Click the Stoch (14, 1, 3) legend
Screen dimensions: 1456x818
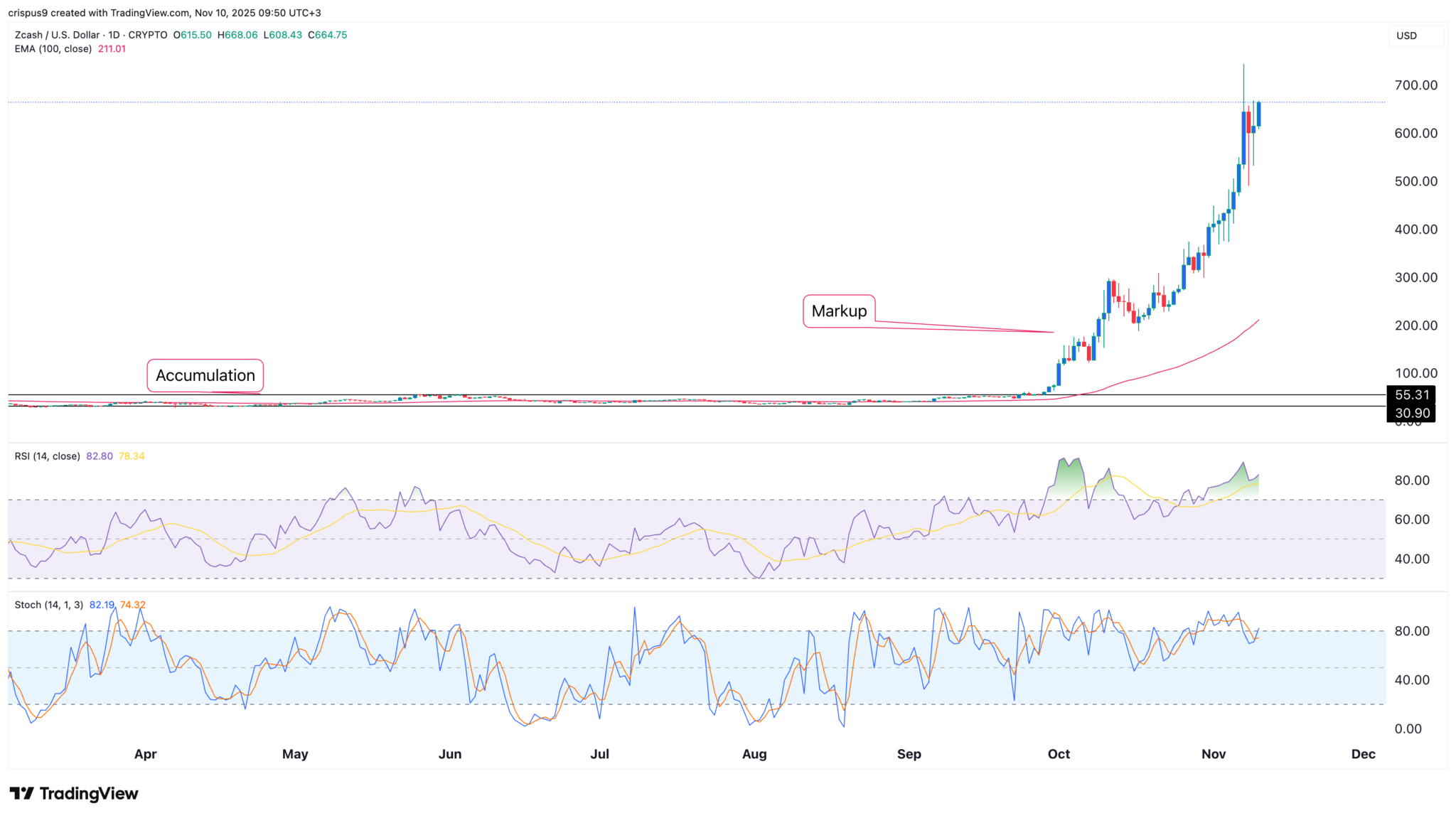(x=48, y=605)
